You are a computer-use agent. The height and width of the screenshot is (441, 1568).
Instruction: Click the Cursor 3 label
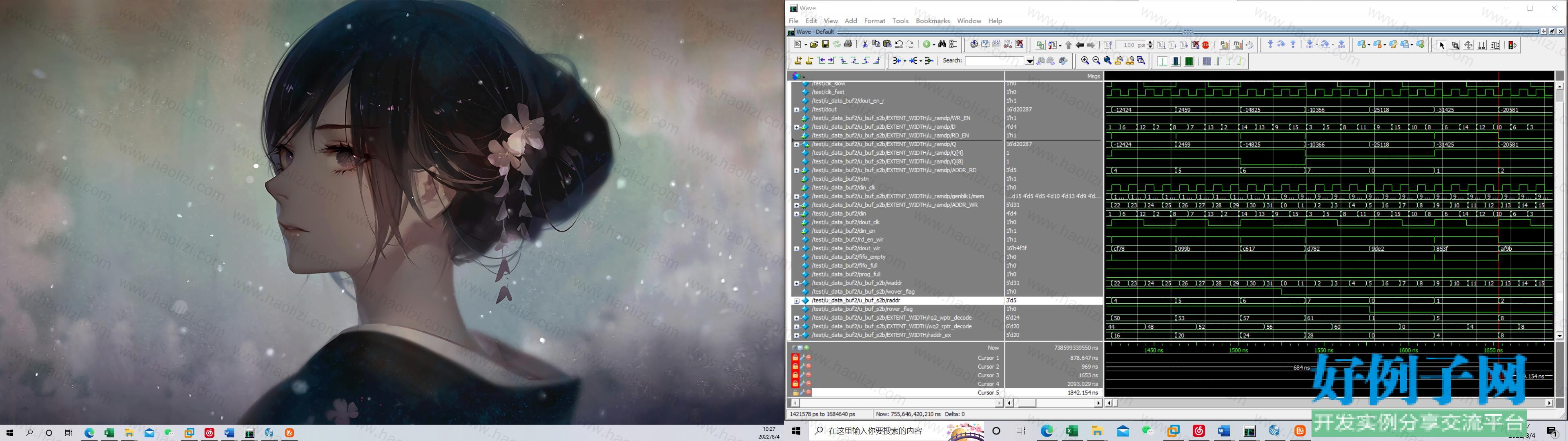coord(989,375)
